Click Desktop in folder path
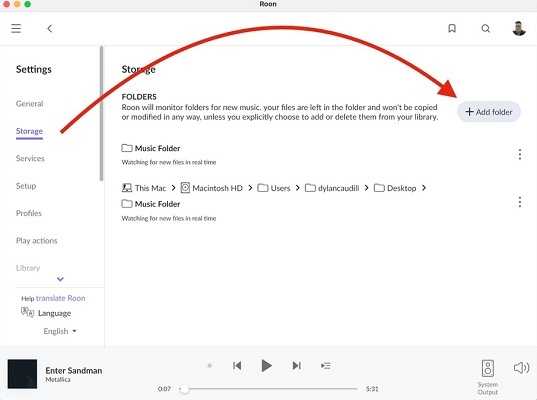 tap(395, 188)
